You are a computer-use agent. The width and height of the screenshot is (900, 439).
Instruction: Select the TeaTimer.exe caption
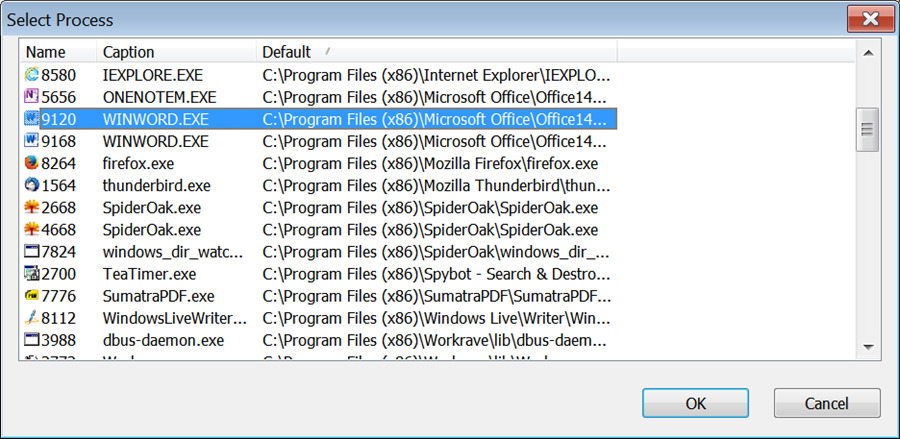coord(150,274)
